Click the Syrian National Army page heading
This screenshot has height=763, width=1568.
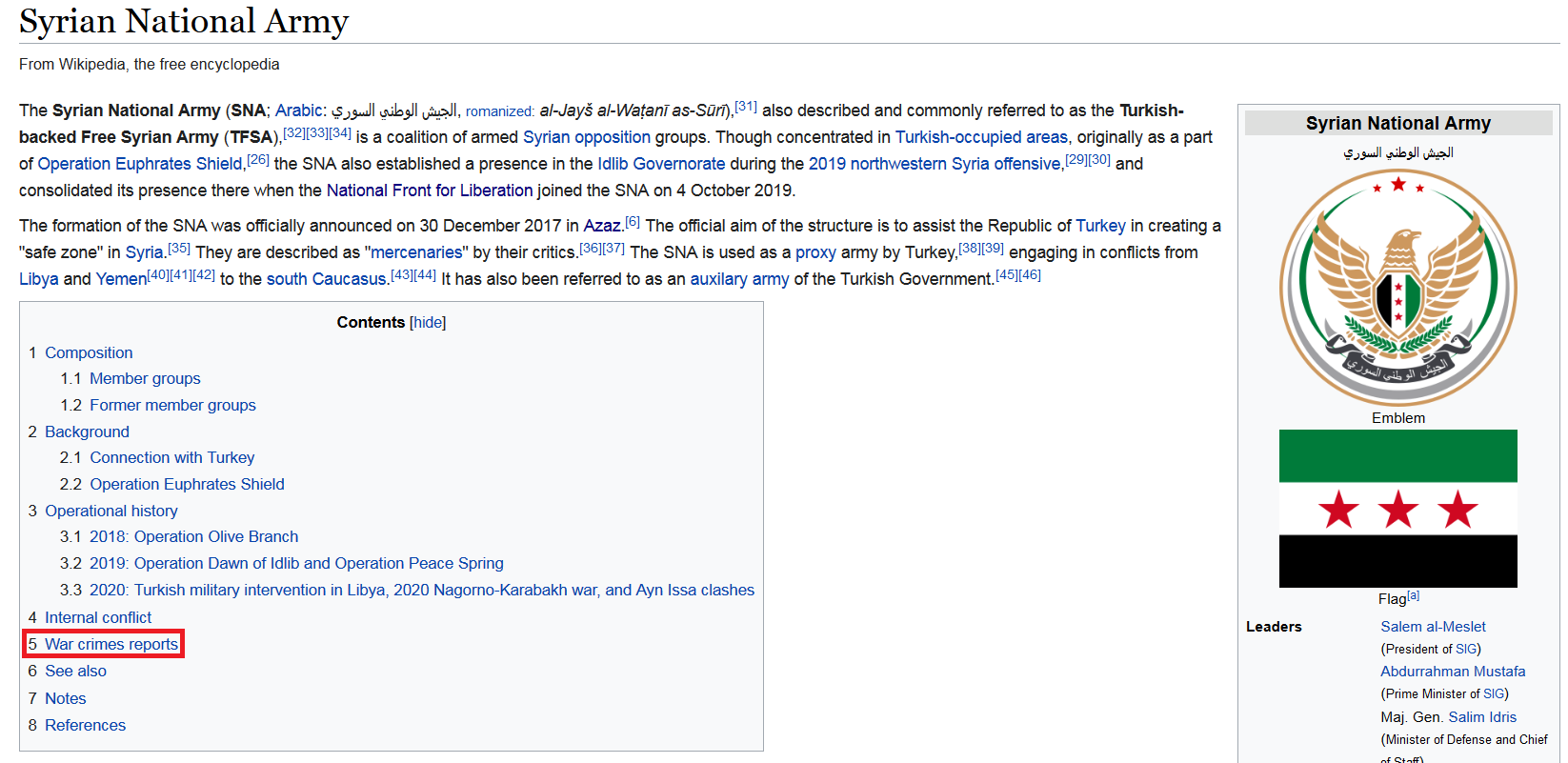click(184, 21)
